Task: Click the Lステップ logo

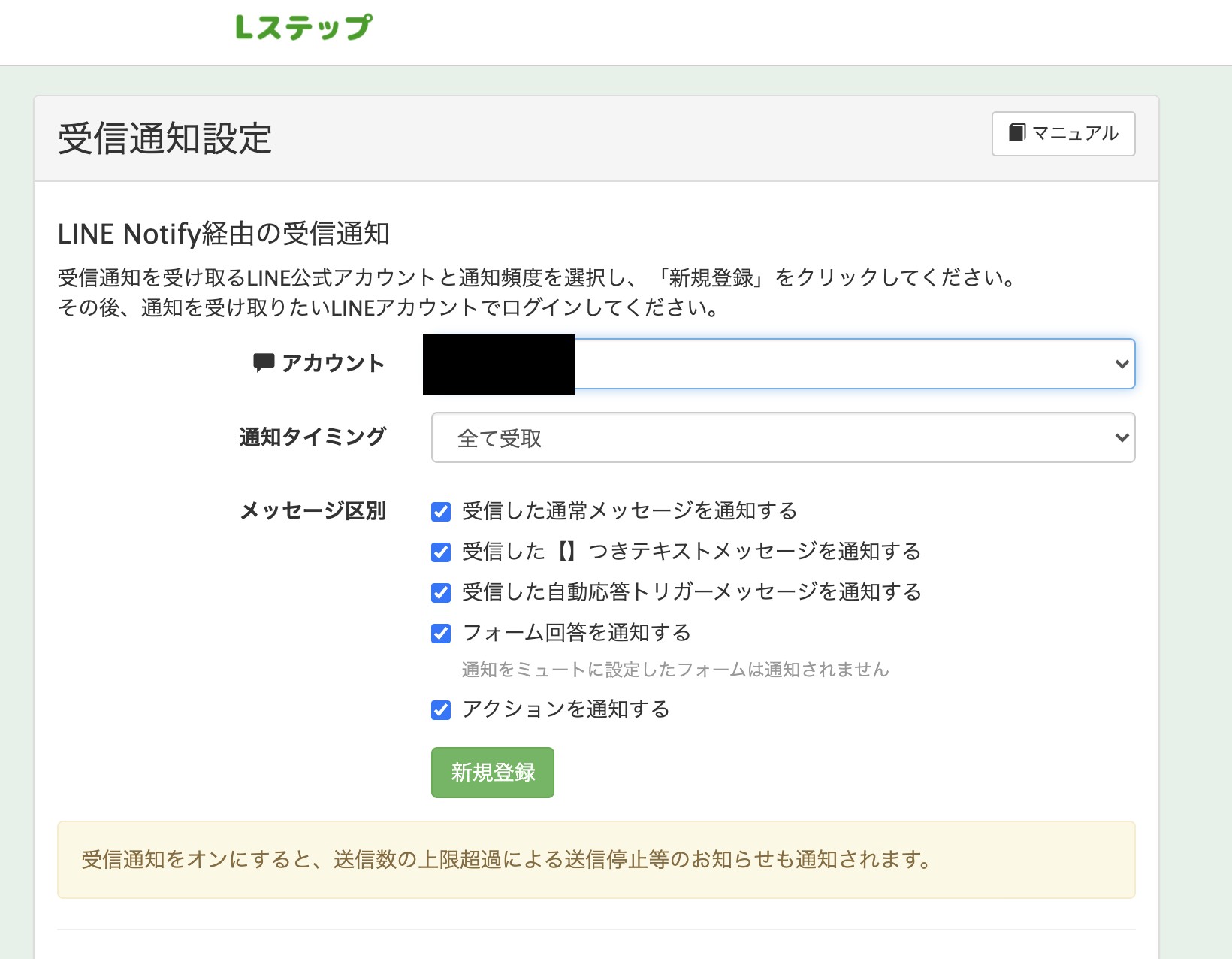Action: tap(303, 27)
